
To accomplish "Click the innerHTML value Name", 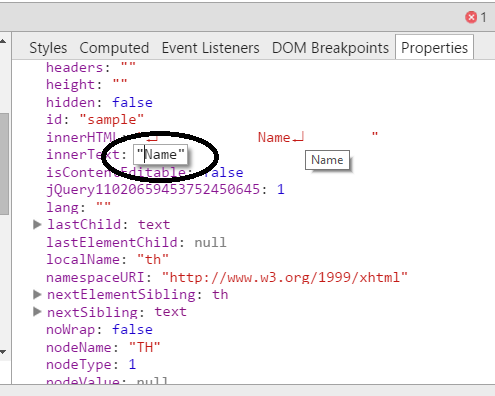I will [274, 137].
